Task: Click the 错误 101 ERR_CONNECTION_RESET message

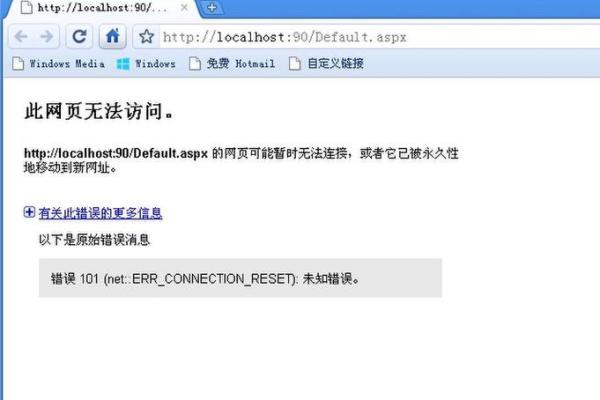Action: [x=205, y=279]
